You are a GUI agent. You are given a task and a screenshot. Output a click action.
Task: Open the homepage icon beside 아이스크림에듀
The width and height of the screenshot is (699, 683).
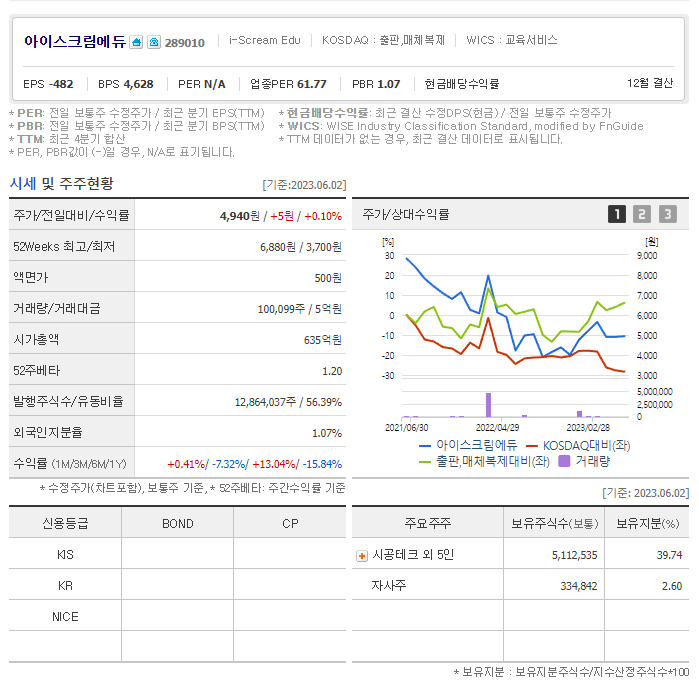136,42
